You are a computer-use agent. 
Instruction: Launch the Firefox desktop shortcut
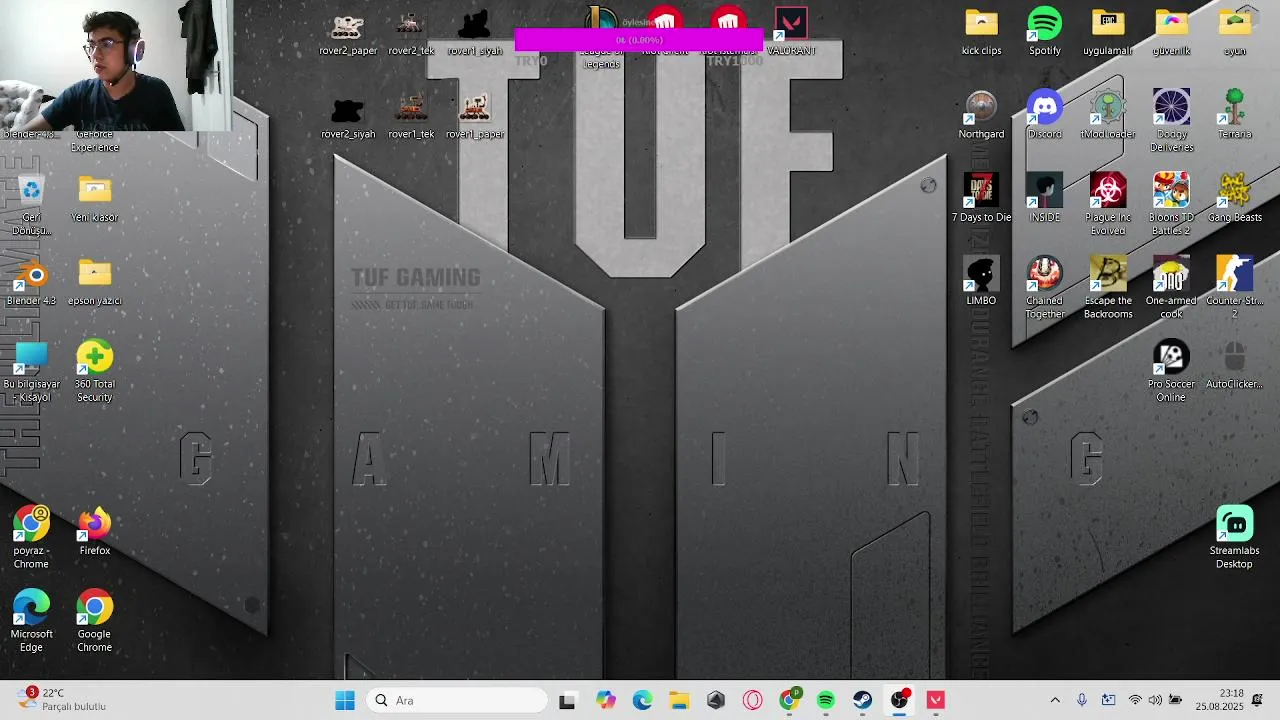click(x=95, y=532)
